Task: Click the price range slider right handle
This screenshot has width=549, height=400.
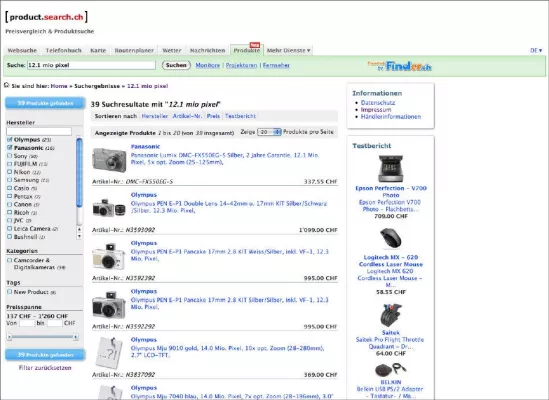Action: pyautogui.click(x=76, y=337)
